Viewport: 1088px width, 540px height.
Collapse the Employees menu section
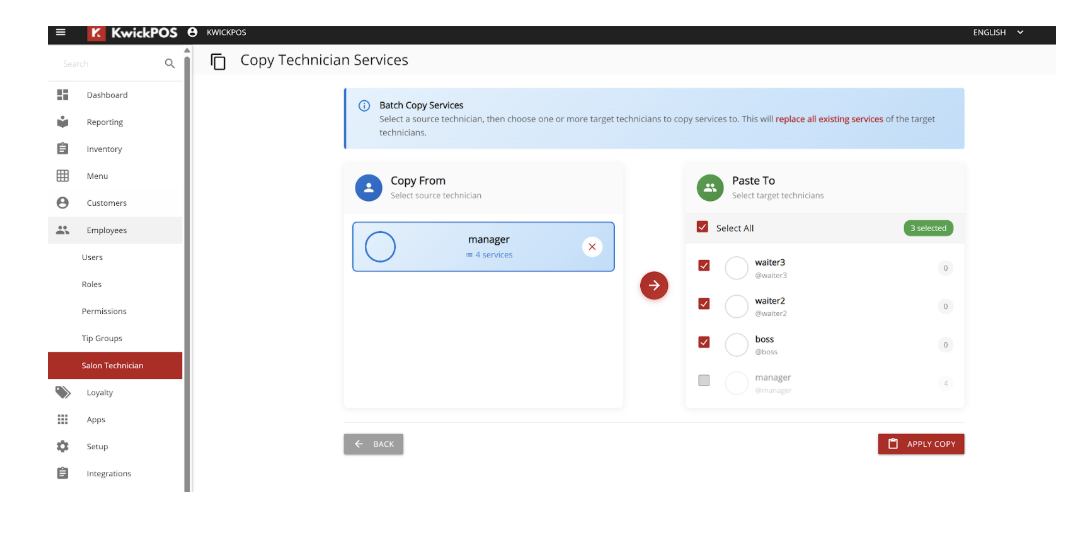coord(115,230)
